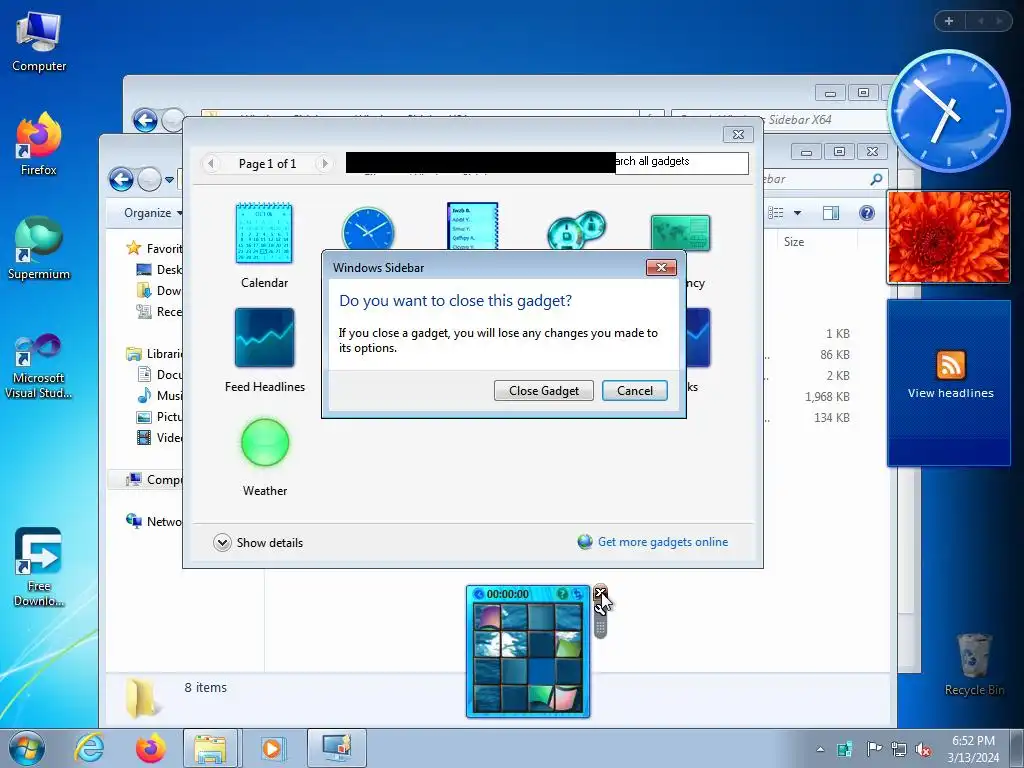Select the CPU Meter gadget icon

point(576,230)
